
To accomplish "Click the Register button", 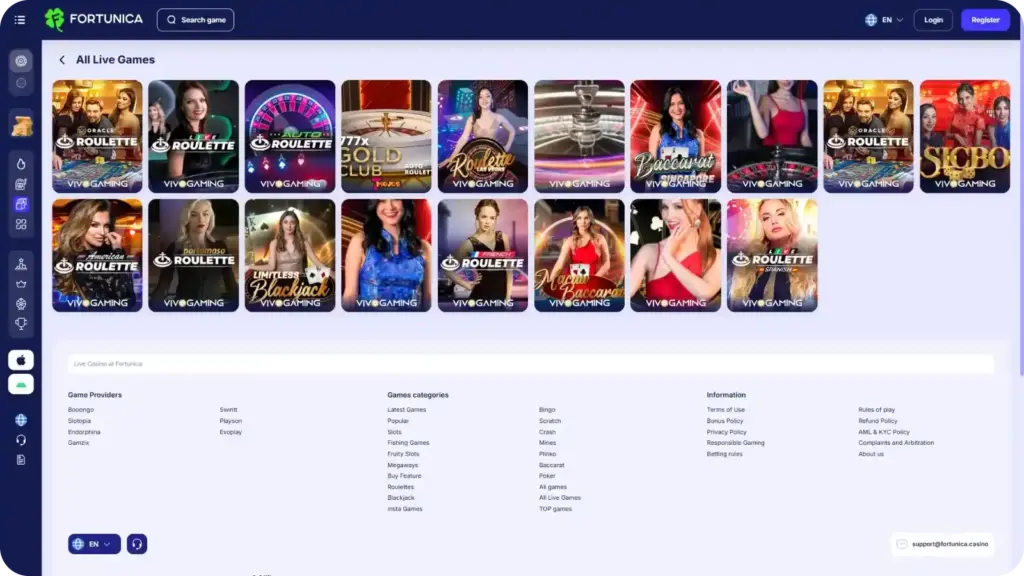I will click(x=985, y=20).
